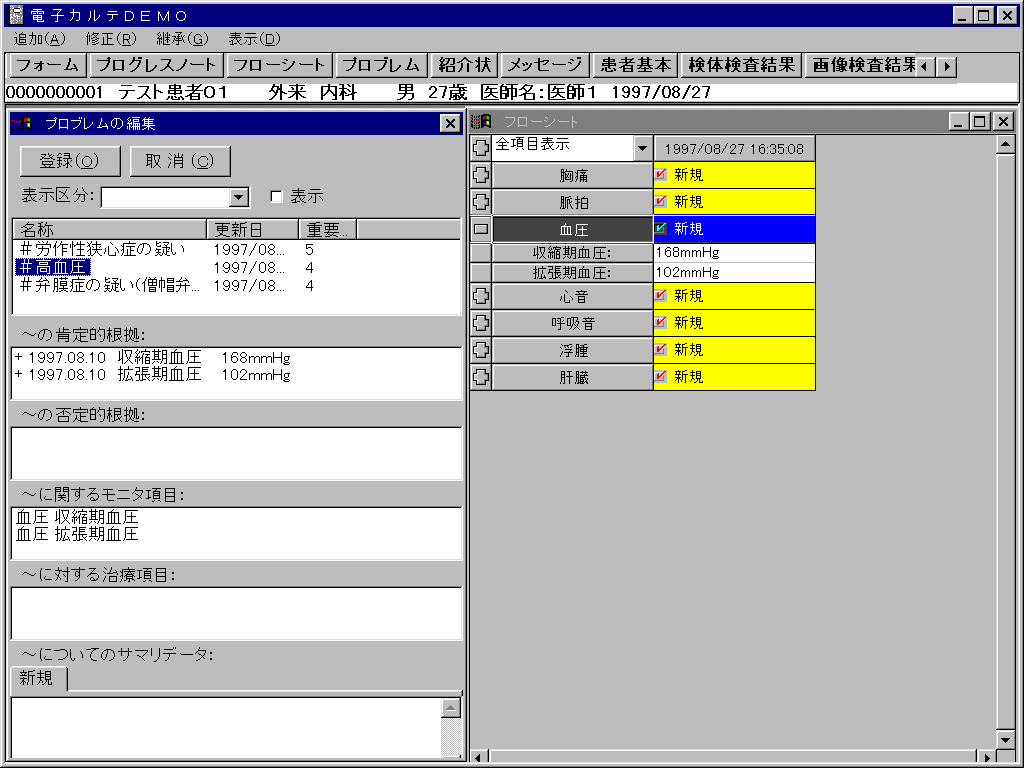
Task: Open the 表示区分 dropdown
Action: 239,198
